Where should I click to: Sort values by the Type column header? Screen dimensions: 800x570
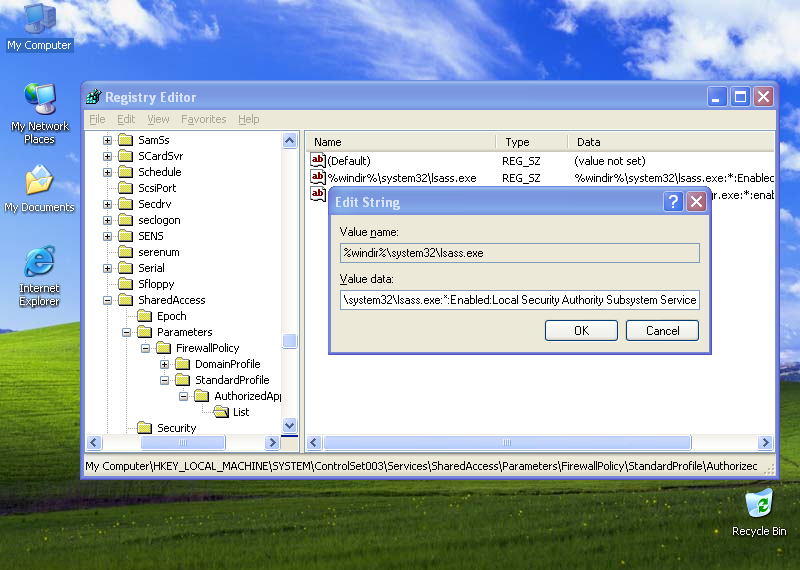pos(532,142)
